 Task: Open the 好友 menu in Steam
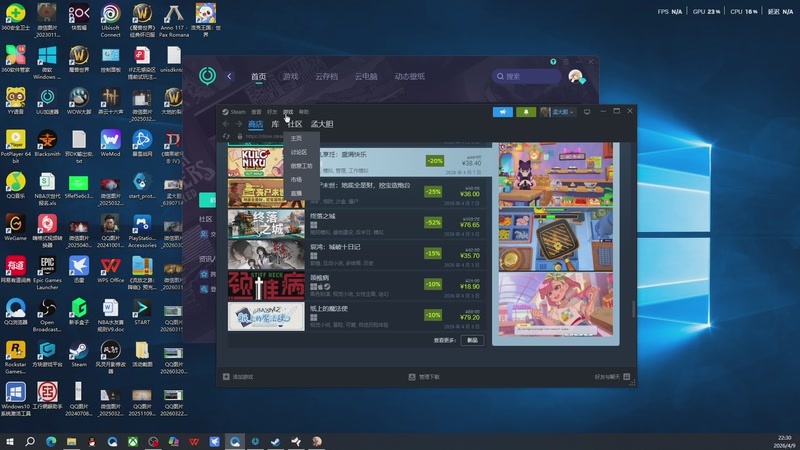pos(272,112)
